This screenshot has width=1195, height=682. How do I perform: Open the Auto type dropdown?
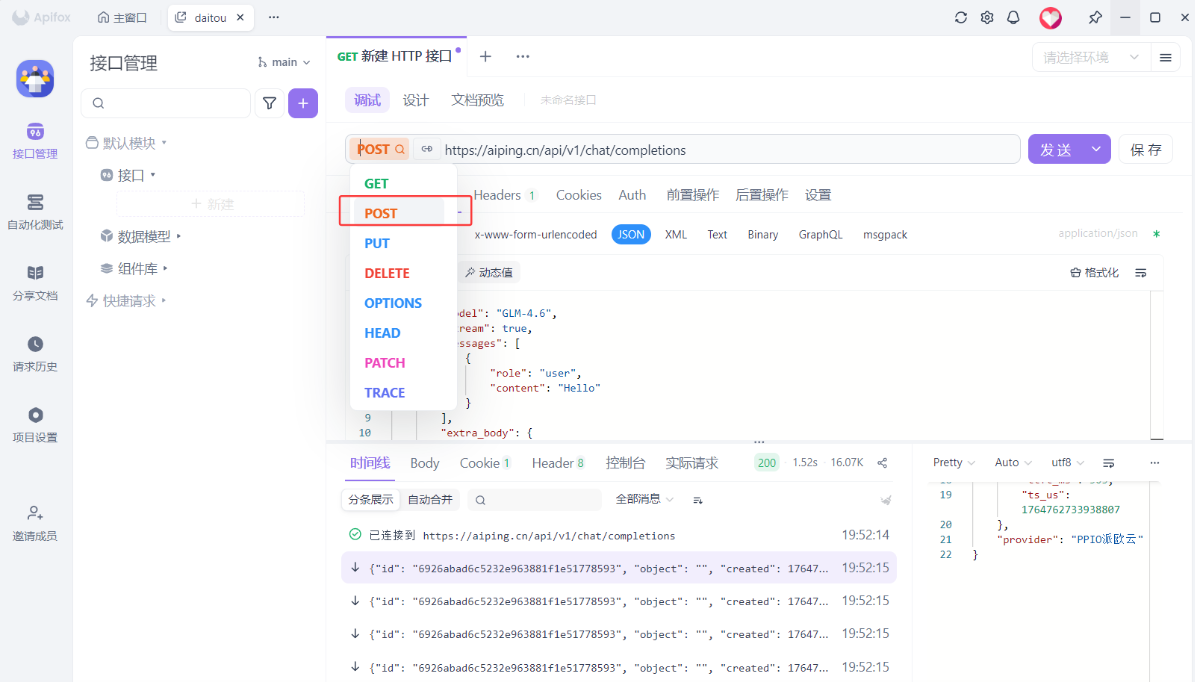coord(1013,463)
